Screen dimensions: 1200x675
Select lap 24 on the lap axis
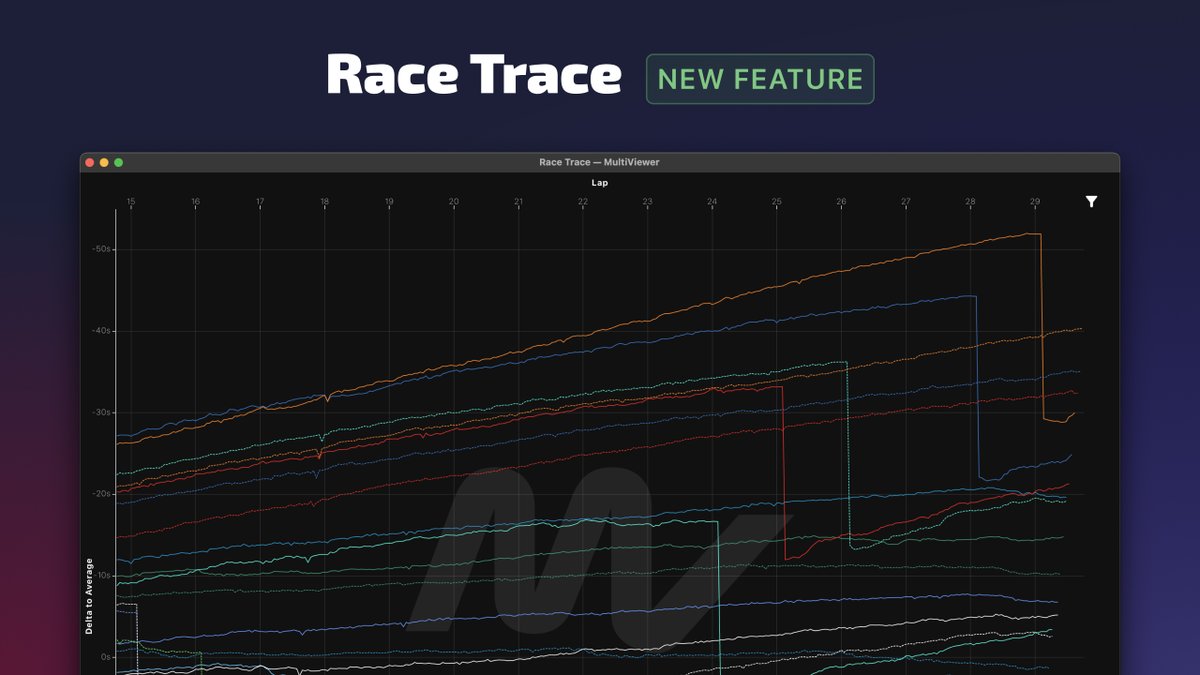coord(712,202)
